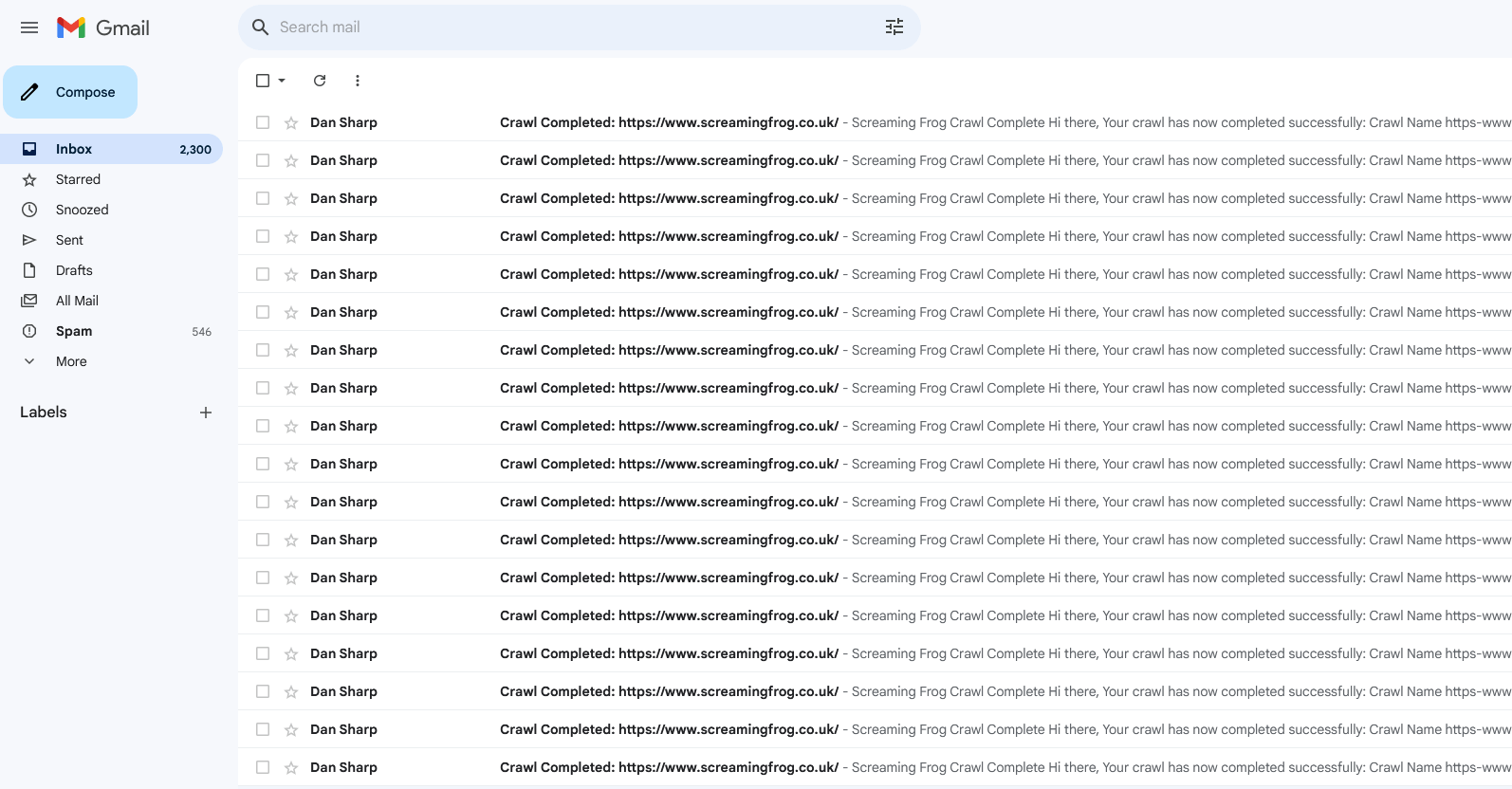Star the topmost Dan Sharp email

(291, 122)
